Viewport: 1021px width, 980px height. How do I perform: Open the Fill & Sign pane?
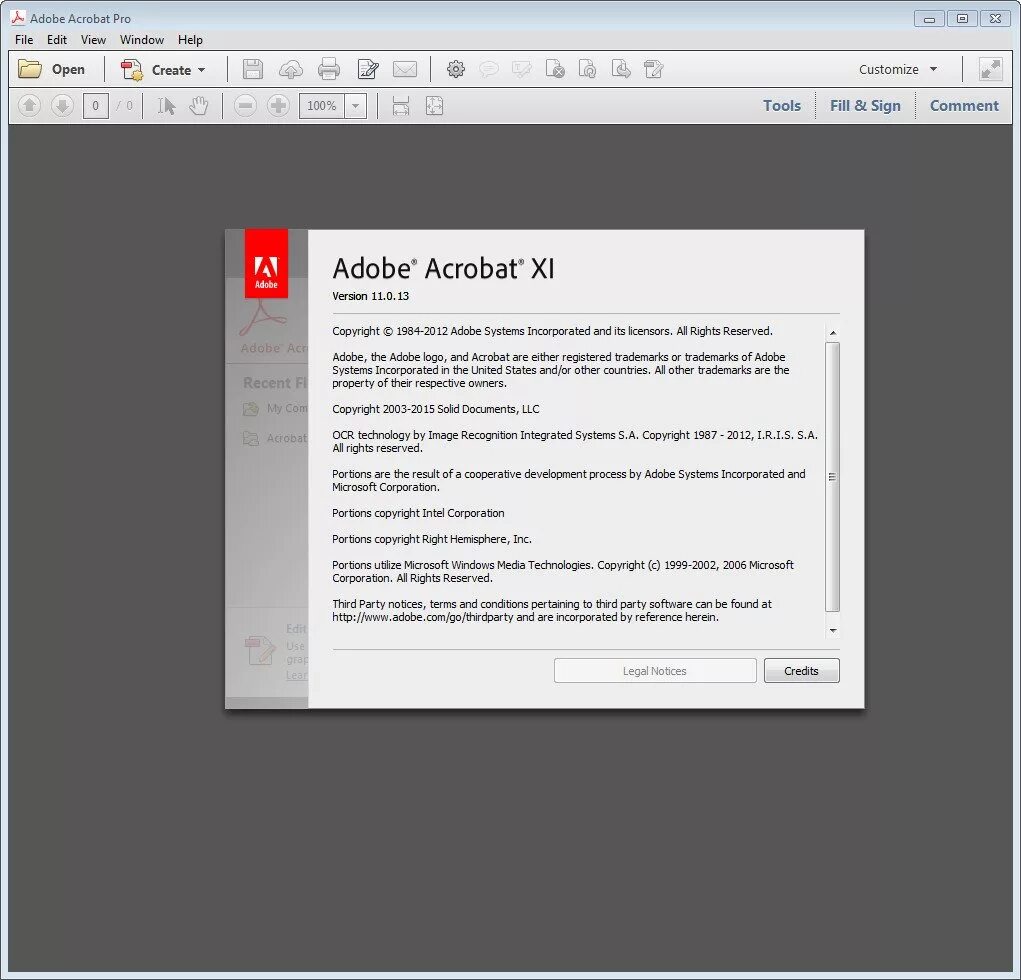pyautogui.click(x=865, y=105)
